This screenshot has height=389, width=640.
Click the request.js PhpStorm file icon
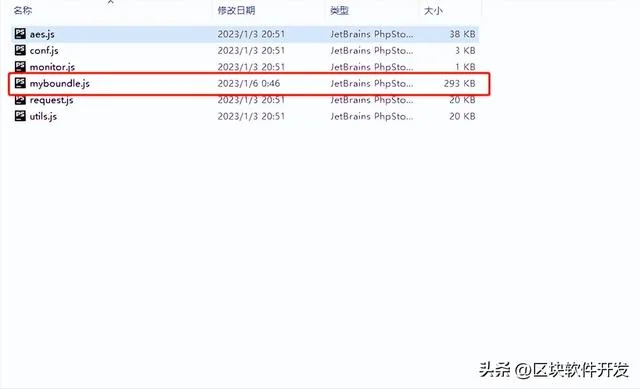coord(20,100)
